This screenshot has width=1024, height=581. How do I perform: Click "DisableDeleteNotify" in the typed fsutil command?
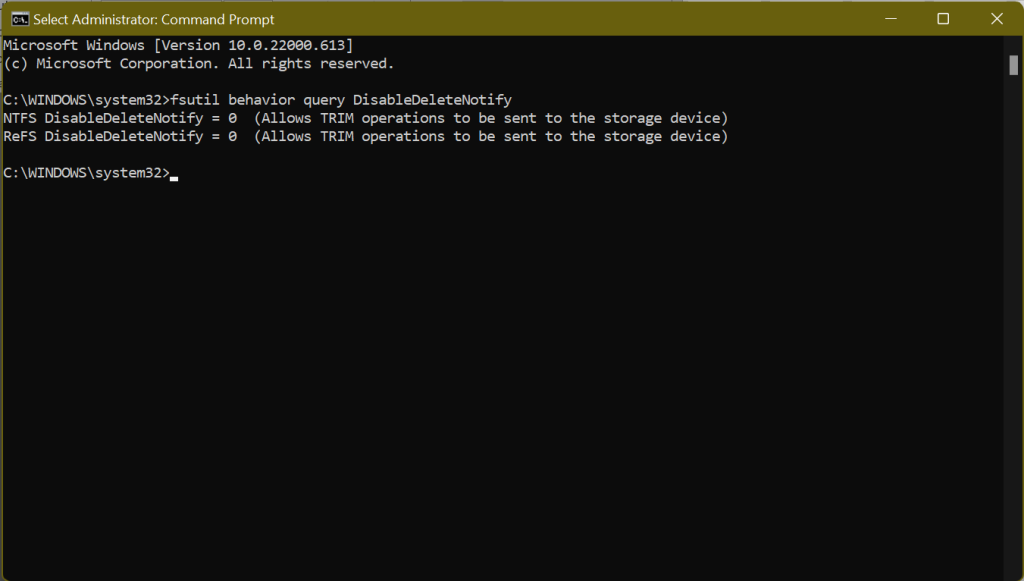[432, 100]
